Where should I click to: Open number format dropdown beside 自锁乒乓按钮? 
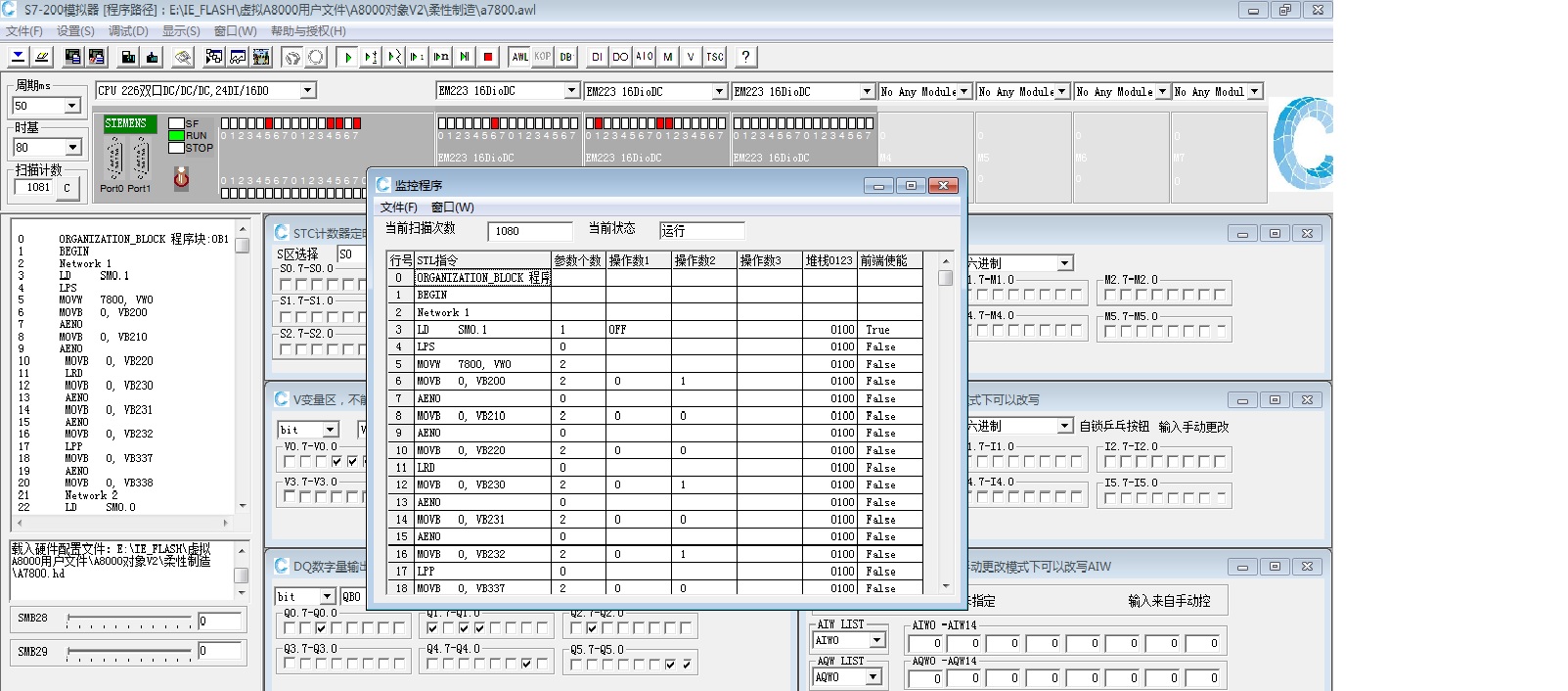(1064, 426)
